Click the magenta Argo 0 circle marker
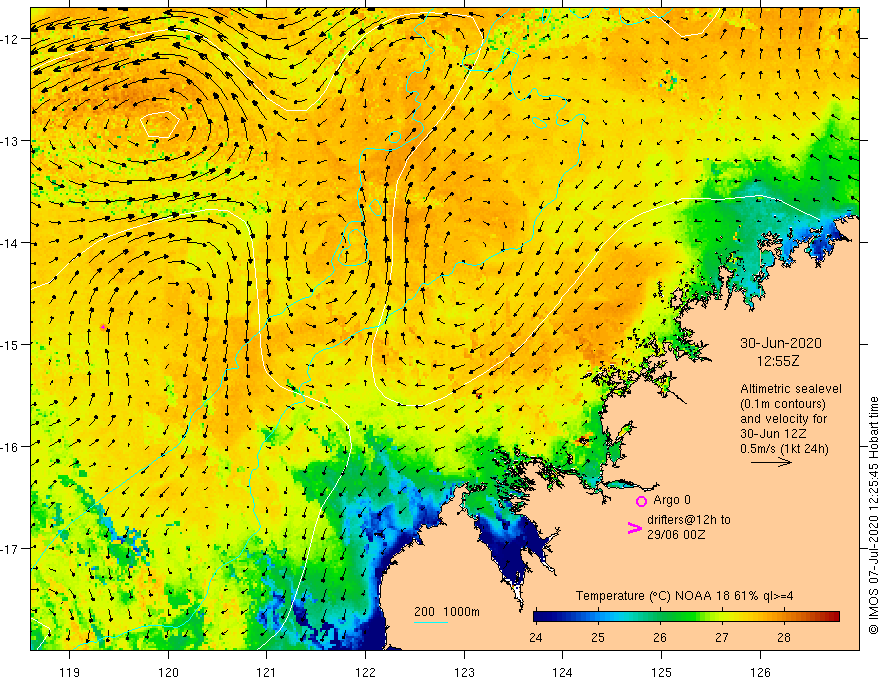The image size is (880, 680). pyautogui.click(x=641, y=501)
